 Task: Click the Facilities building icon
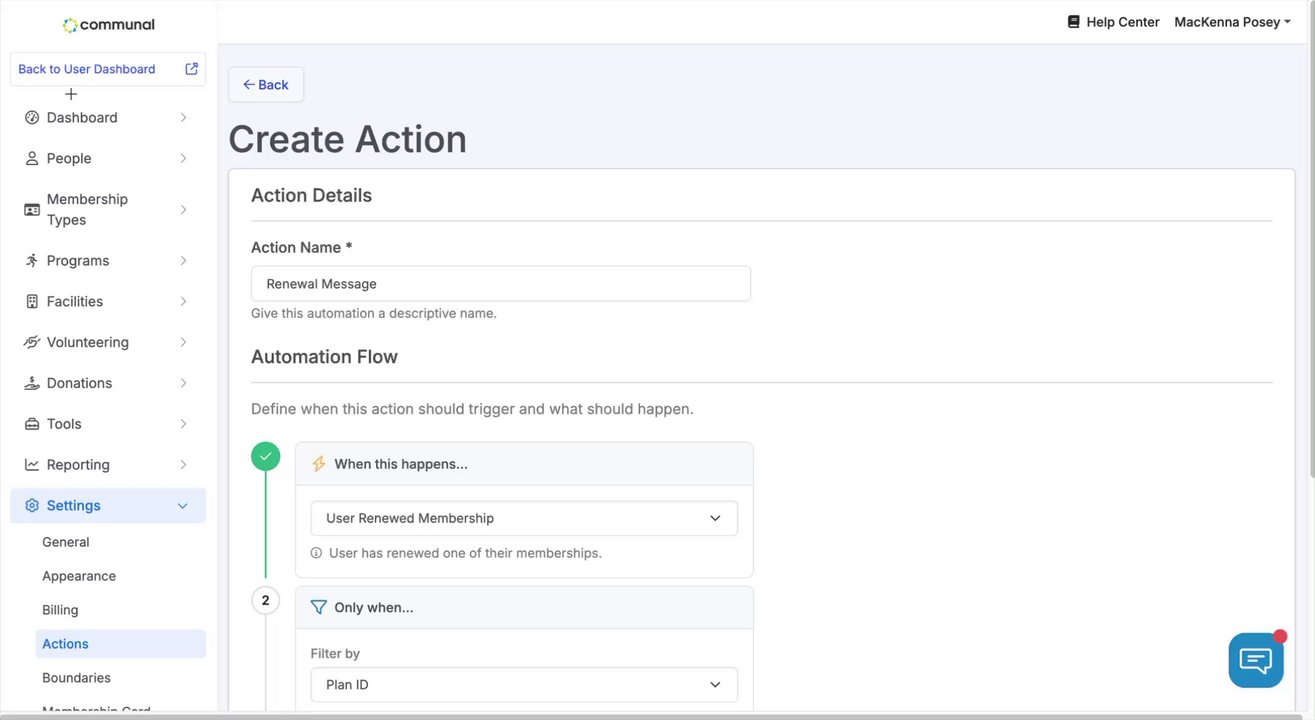32,302
